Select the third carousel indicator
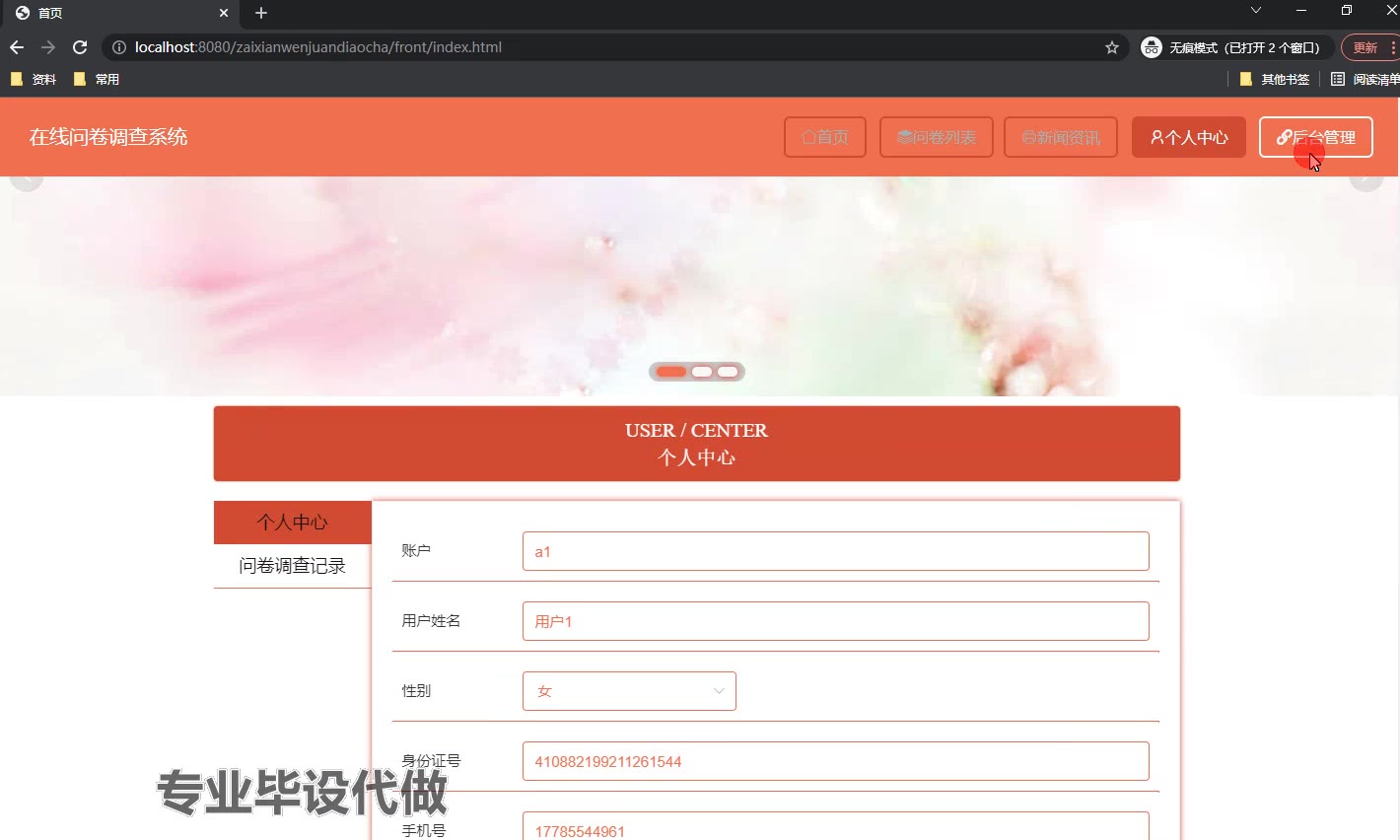 pyautogui.click(x=728, y=372)
